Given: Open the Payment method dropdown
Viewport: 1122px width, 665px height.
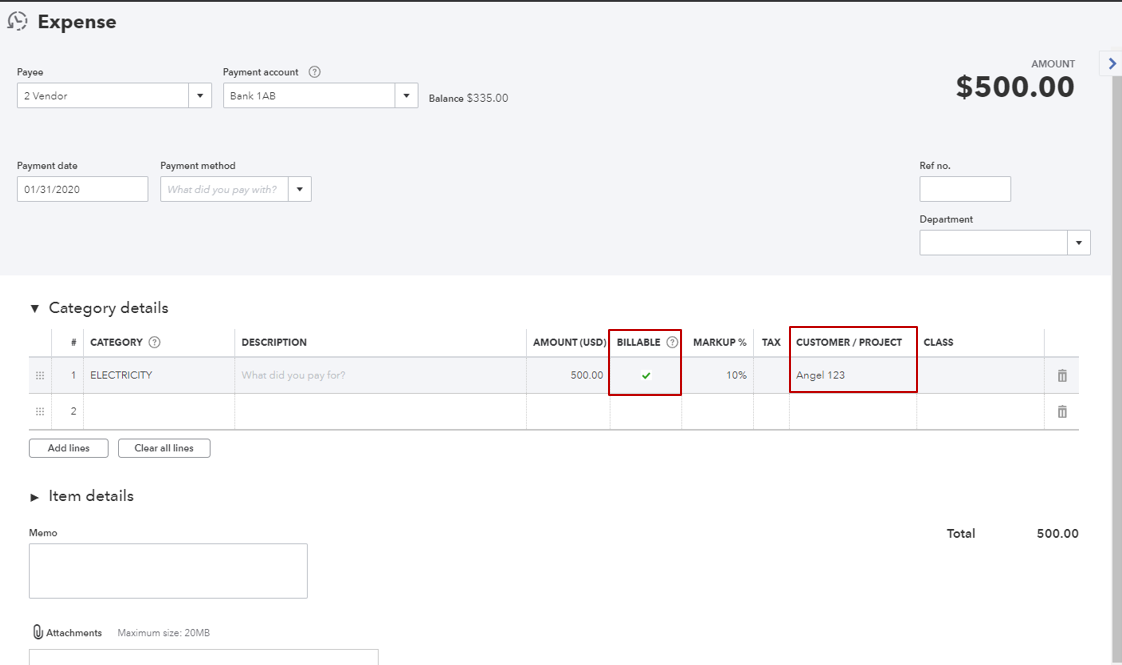Looking at the screenshot, I should pos(300,188).
